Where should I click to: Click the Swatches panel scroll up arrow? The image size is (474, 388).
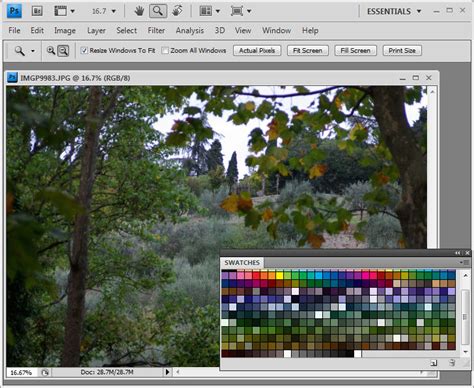pos(465,276)
